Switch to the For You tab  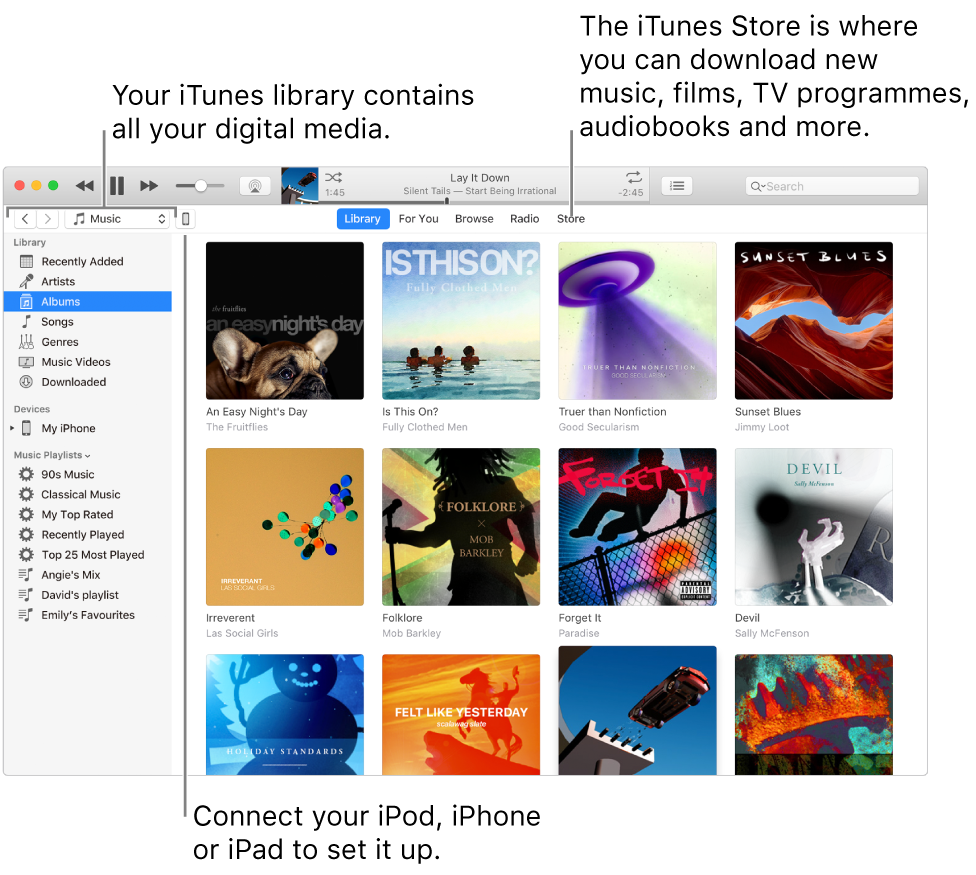pyautogui.click(x=418, y=219)
